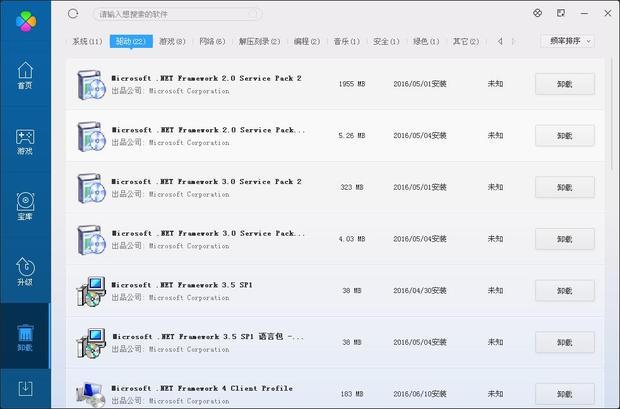The height and width of the screenshot is (409, 620).
Task: Select title Microsoft .NET Framework 3.5 SP1
Action: pos(182,285)
